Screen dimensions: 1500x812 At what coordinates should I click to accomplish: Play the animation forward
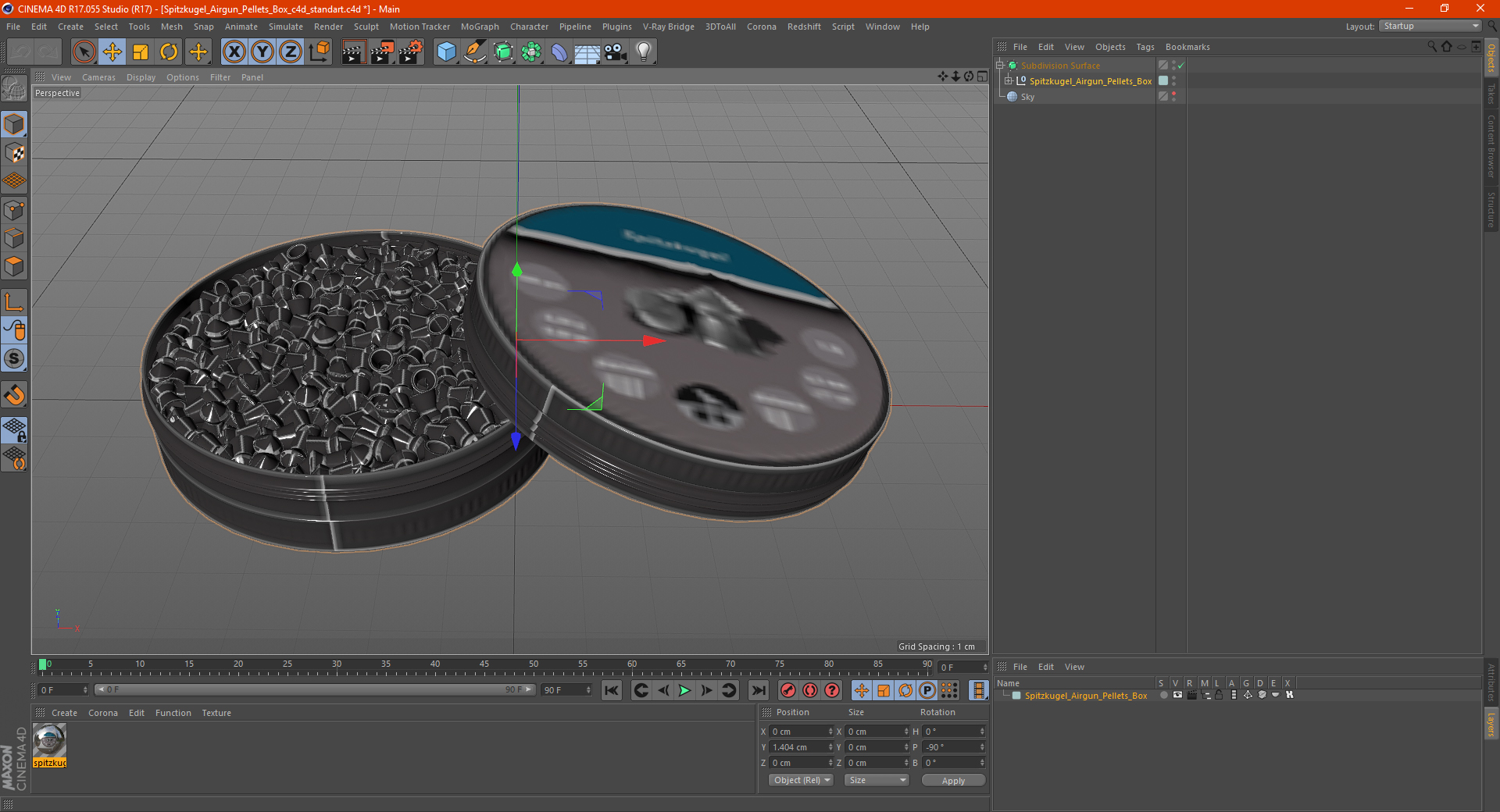click(684, 690)
